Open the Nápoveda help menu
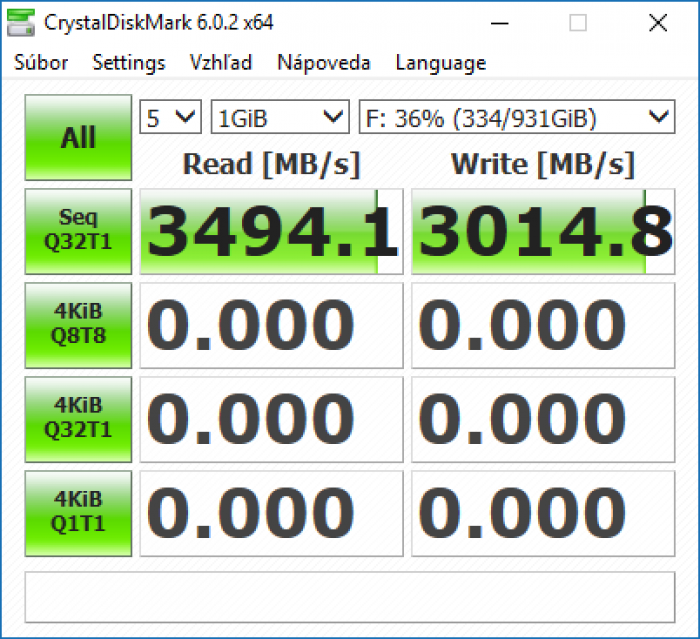The height and width of the screenshot is (639, 700). coord(324,63)
